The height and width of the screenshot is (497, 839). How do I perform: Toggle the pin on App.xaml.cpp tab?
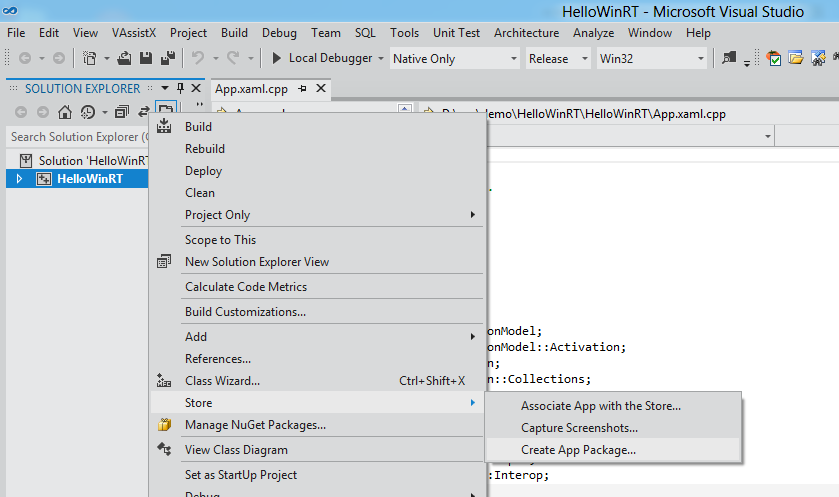pos(302,88)
